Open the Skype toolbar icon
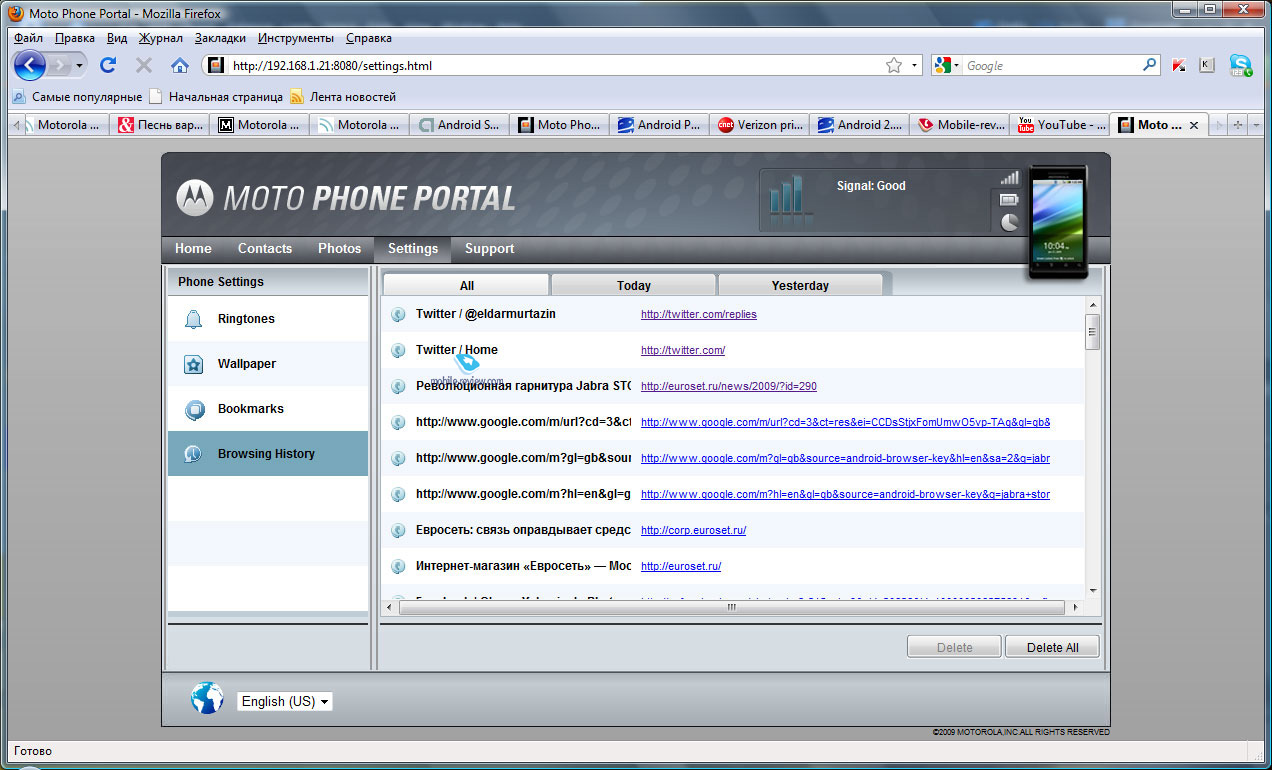This screenshot has height=770, width=1272. coord(1240,65)
